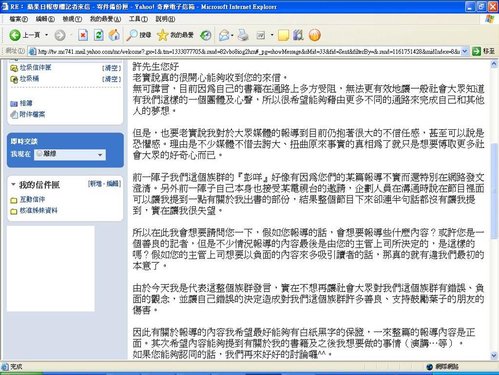Click the Internet zone icon in status bar

point(430,367)
